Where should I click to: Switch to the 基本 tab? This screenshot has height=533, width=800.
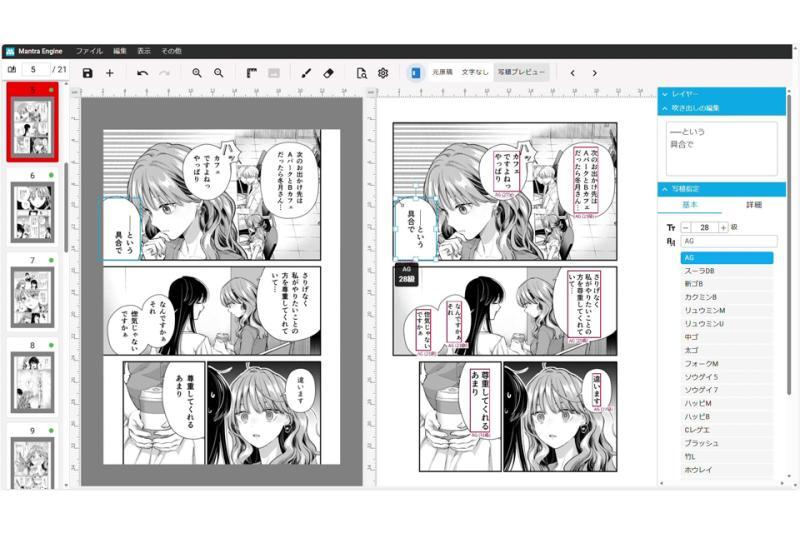tap(690, 205)
